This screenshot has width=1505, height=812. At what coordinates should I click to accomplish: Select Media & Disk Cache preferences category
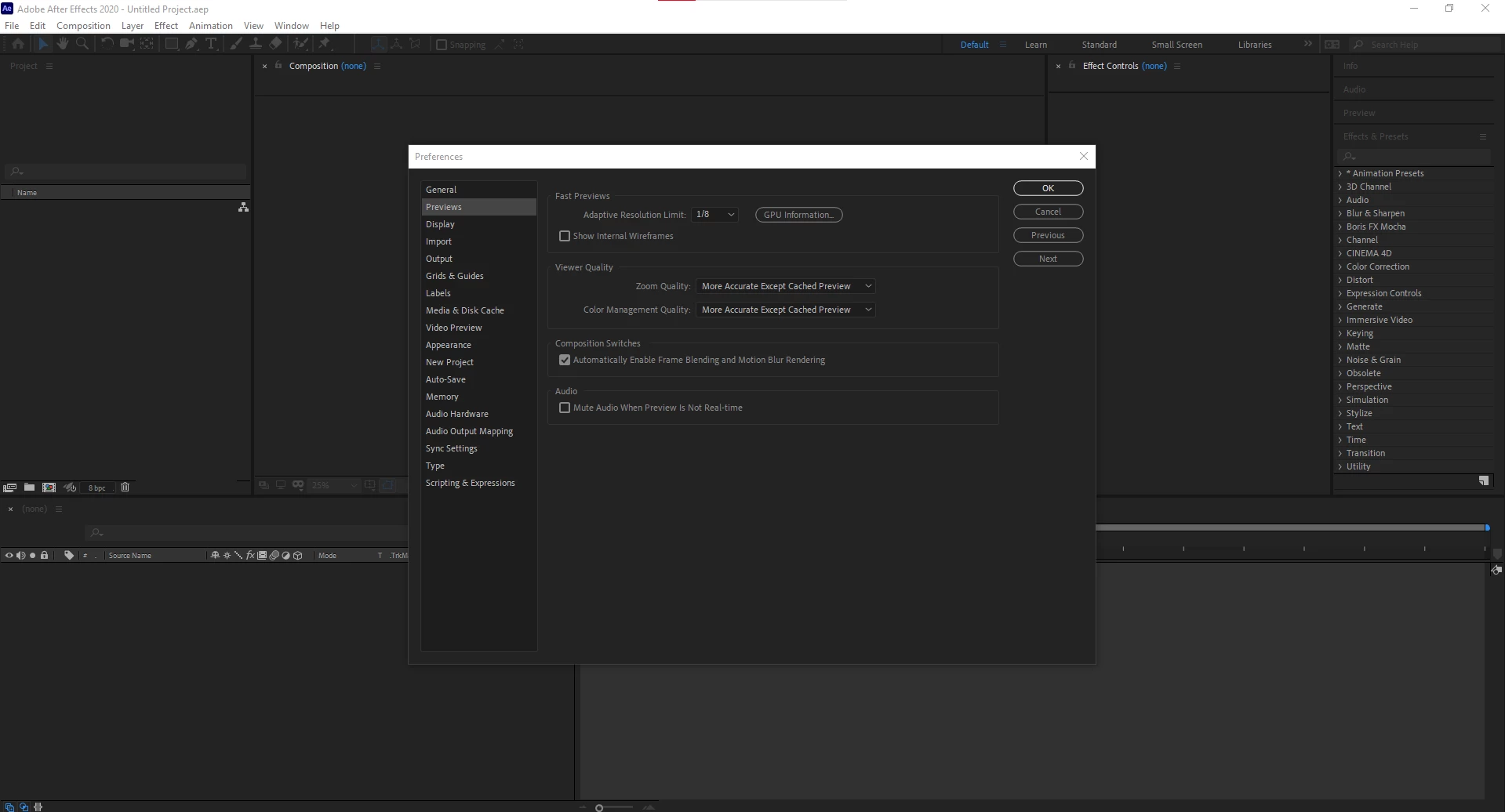(478, 310)
